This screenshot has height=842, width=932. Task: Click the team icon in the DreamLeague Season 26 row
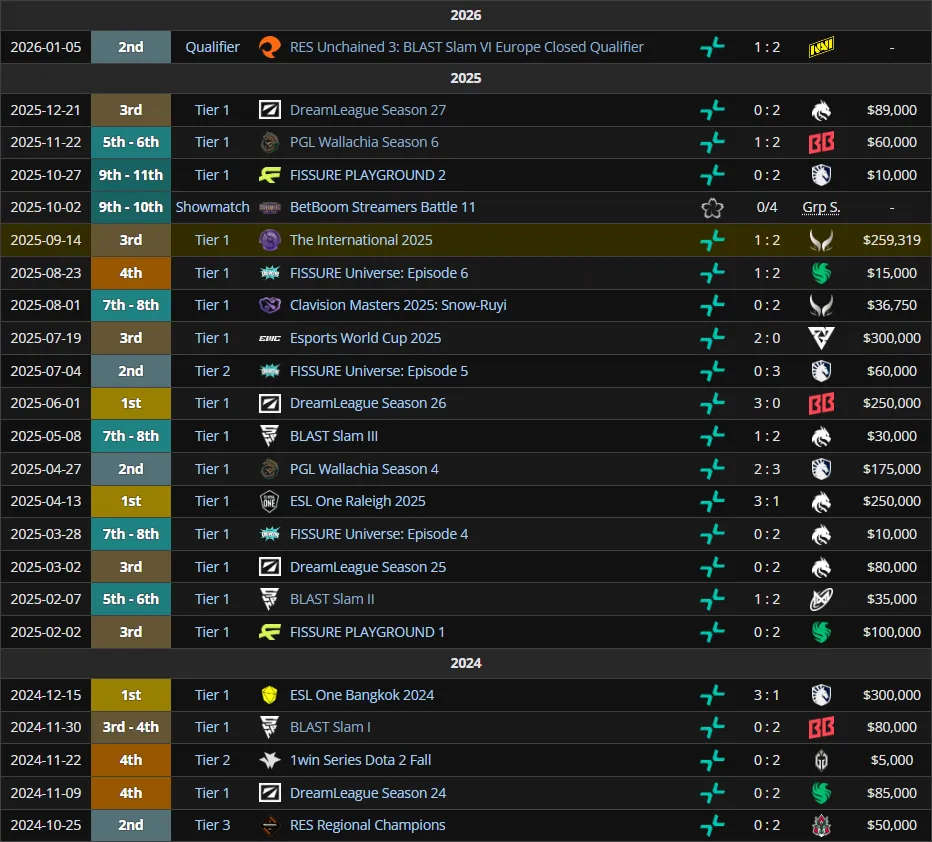coord(712,403)
